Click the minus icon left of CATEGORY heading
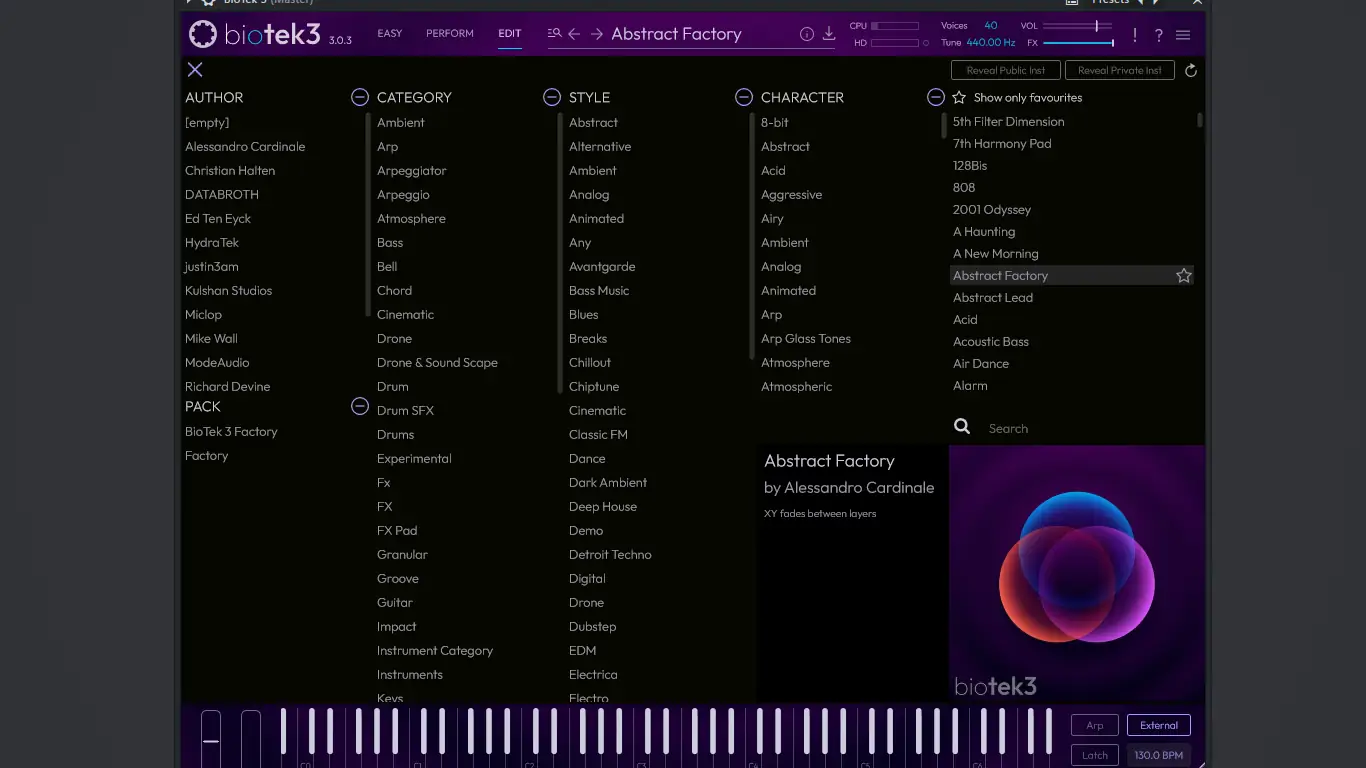The width and height of the screenshot is (1366, 768). point(360,97)
